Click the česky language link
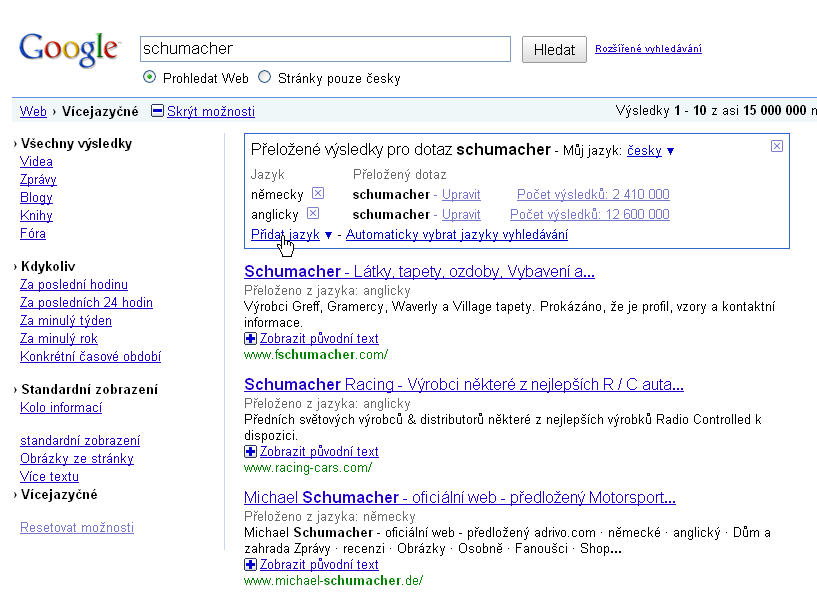Viewport: 817px width, 597px height. (x=644, y=151)
